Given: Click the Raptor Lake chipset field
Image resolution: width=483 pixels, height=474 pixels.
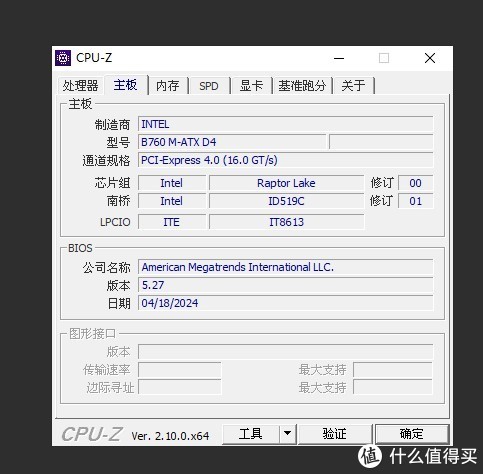Looking at the screenshot, I should [286, 183].
